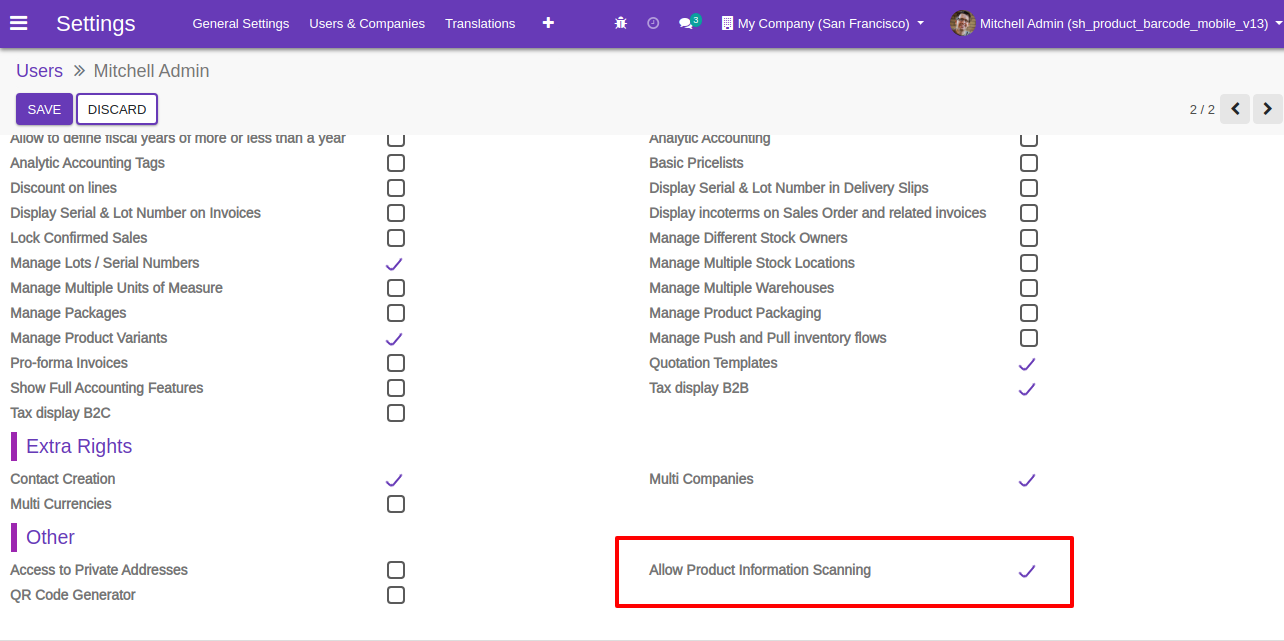The height and width of the screenshot is (641, 1284).
Task: Open the activities clock icon
Action: click(x=653, y=23)
